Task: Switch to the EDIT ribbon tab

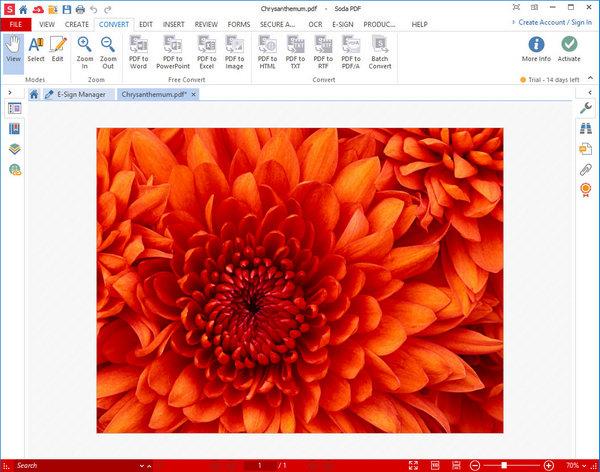Action: [146, 24]
